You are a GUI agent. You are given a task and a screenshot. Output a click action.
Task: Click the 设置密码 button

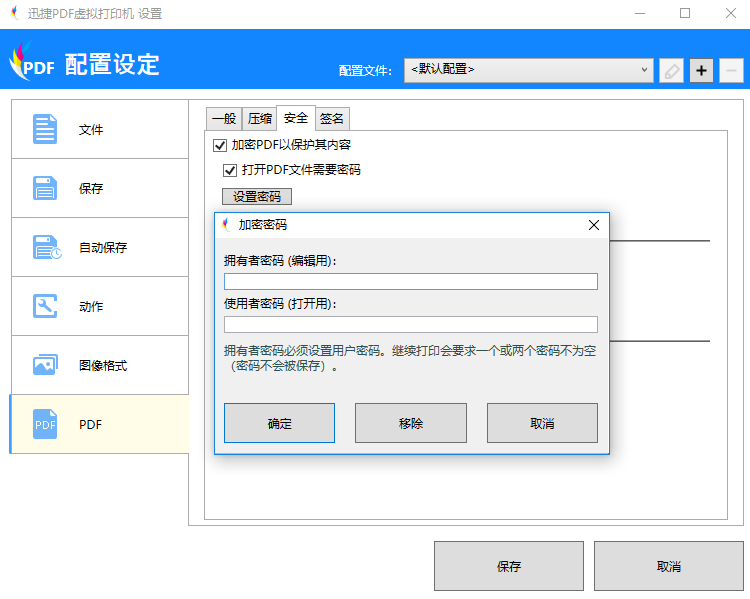(257, 197)
